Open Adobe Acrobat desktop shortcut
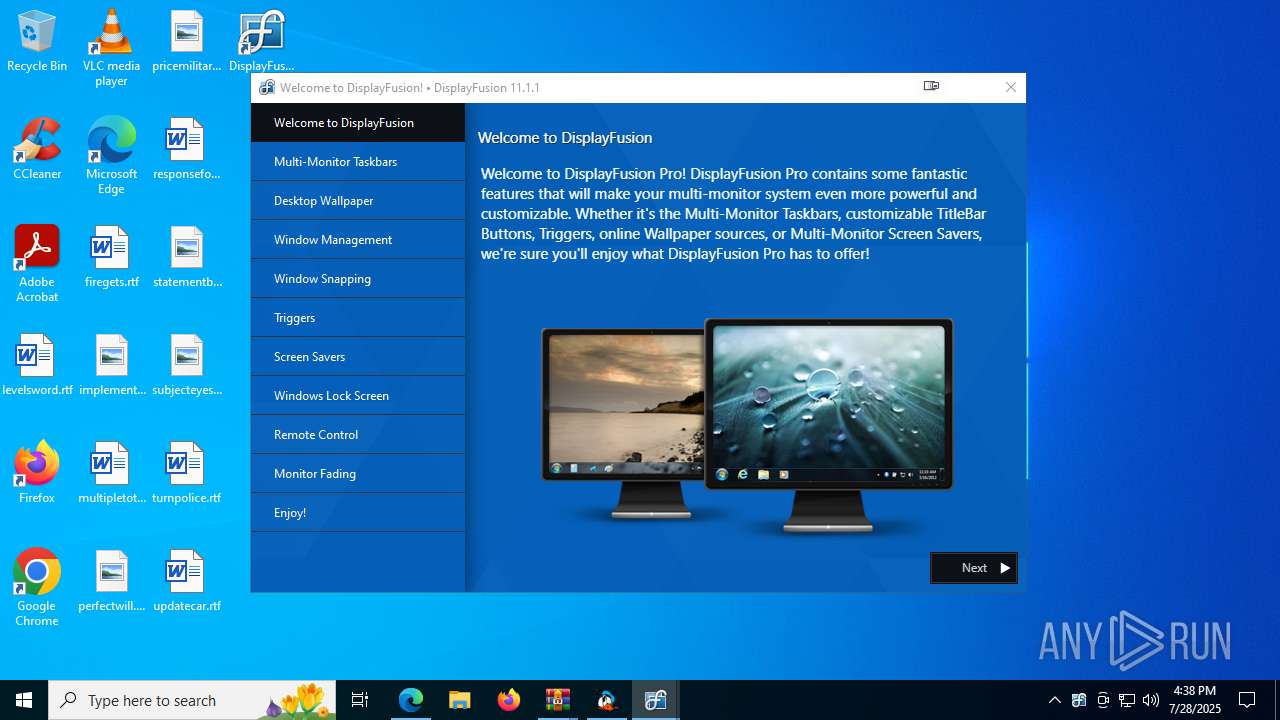This screenshot has height=720, width=1280. coord(37,264)
